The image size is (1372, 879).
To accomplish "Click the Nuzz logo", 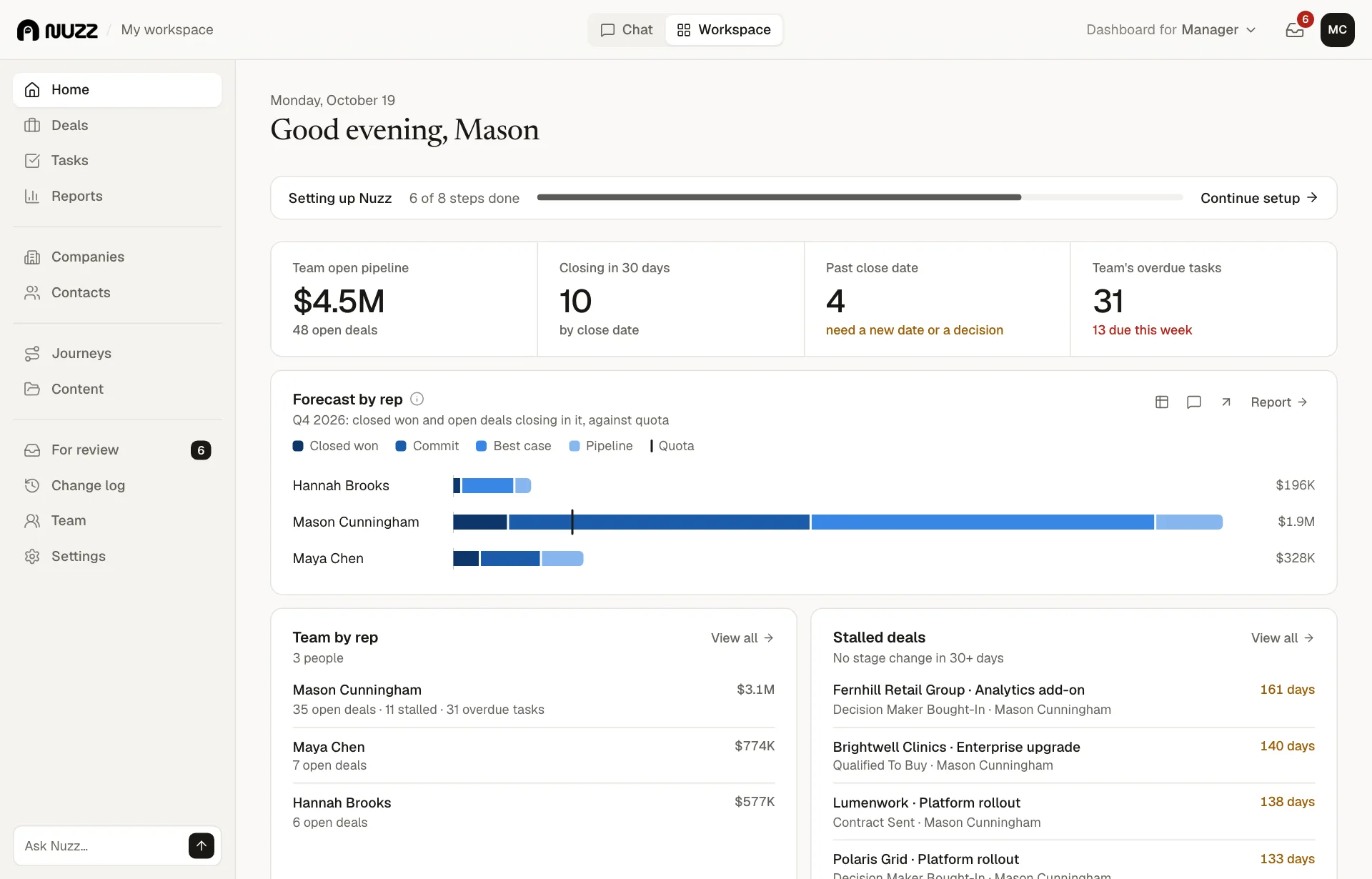I will [57, 30].
